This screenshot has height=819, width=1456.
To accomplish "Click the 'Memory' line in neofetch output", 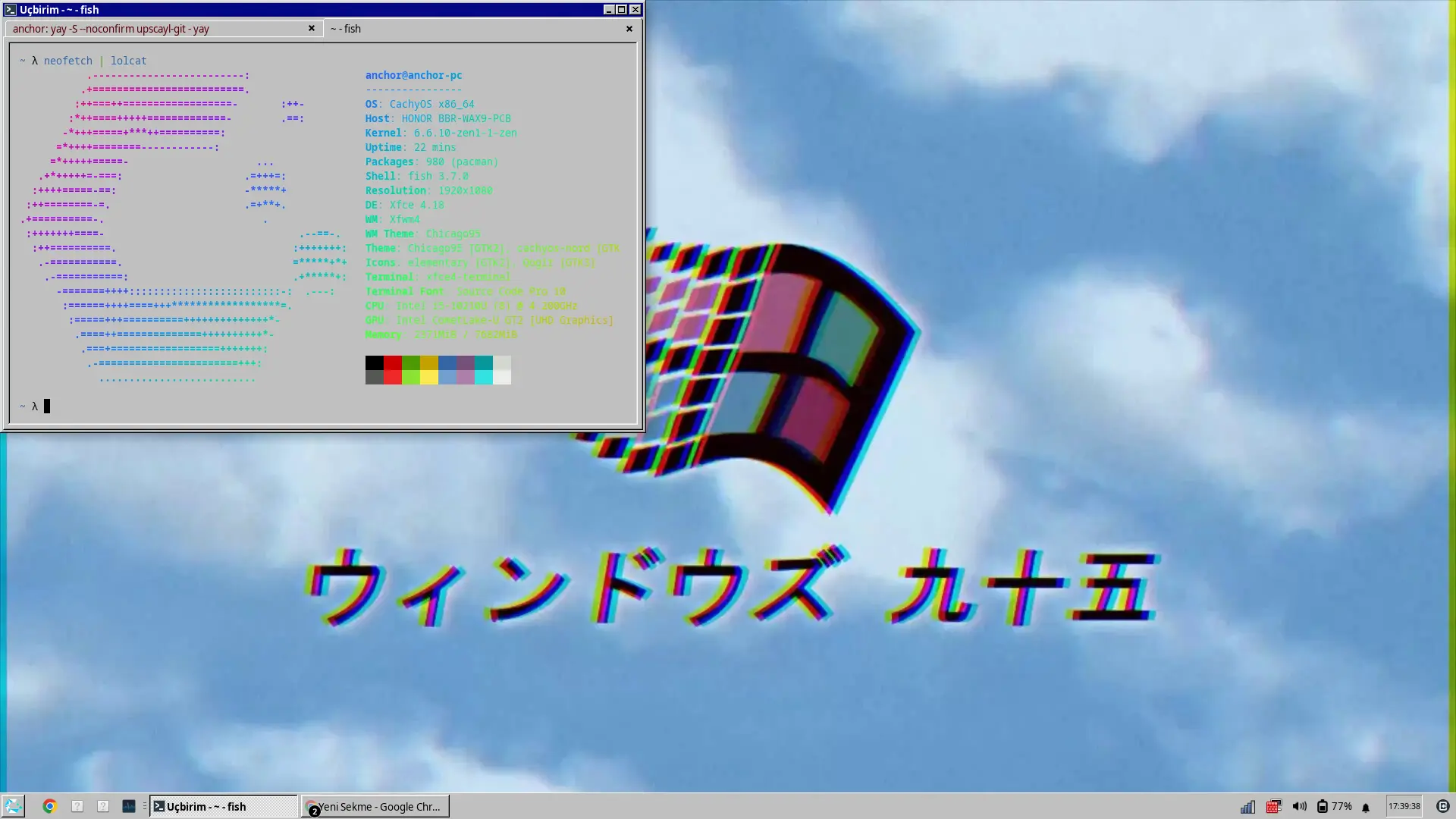I will click(x=441, y=334).
